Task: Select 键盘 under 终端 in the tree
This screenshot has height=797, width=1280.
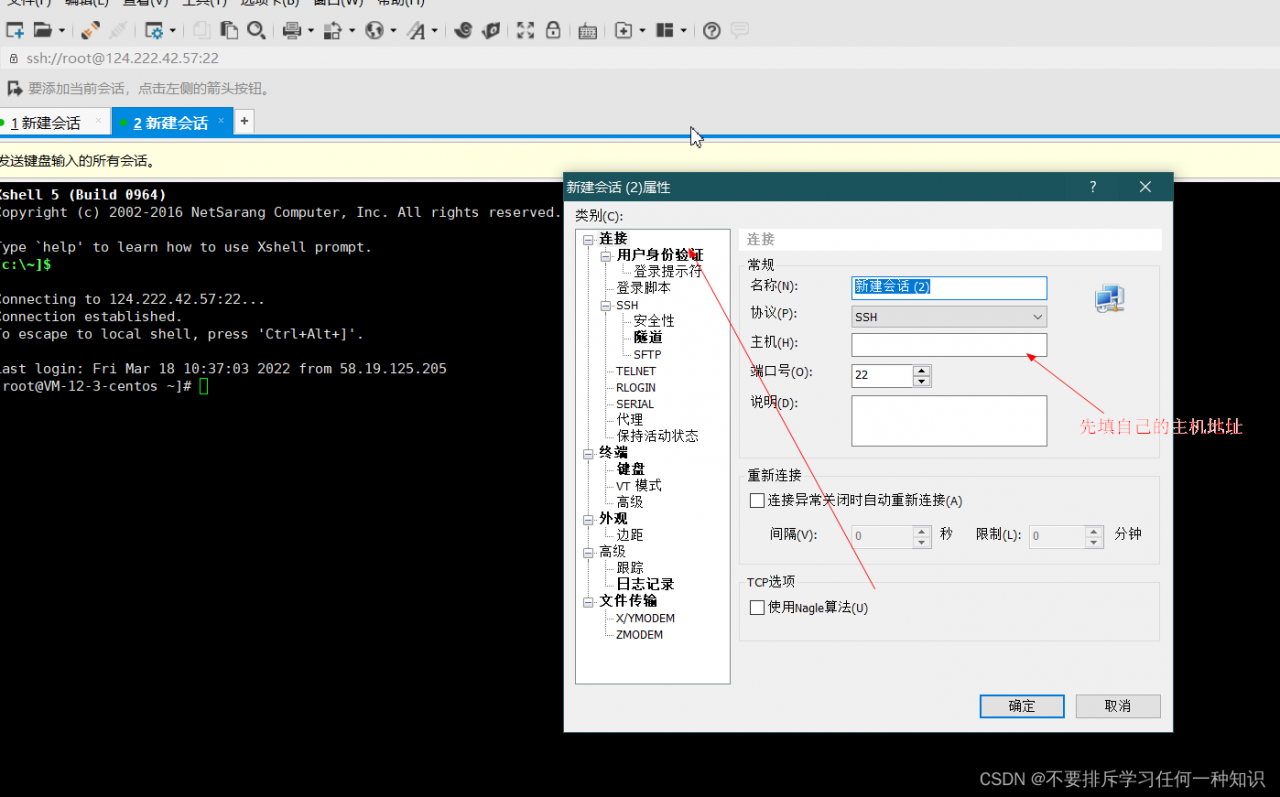Action: [x=630, y=469]
